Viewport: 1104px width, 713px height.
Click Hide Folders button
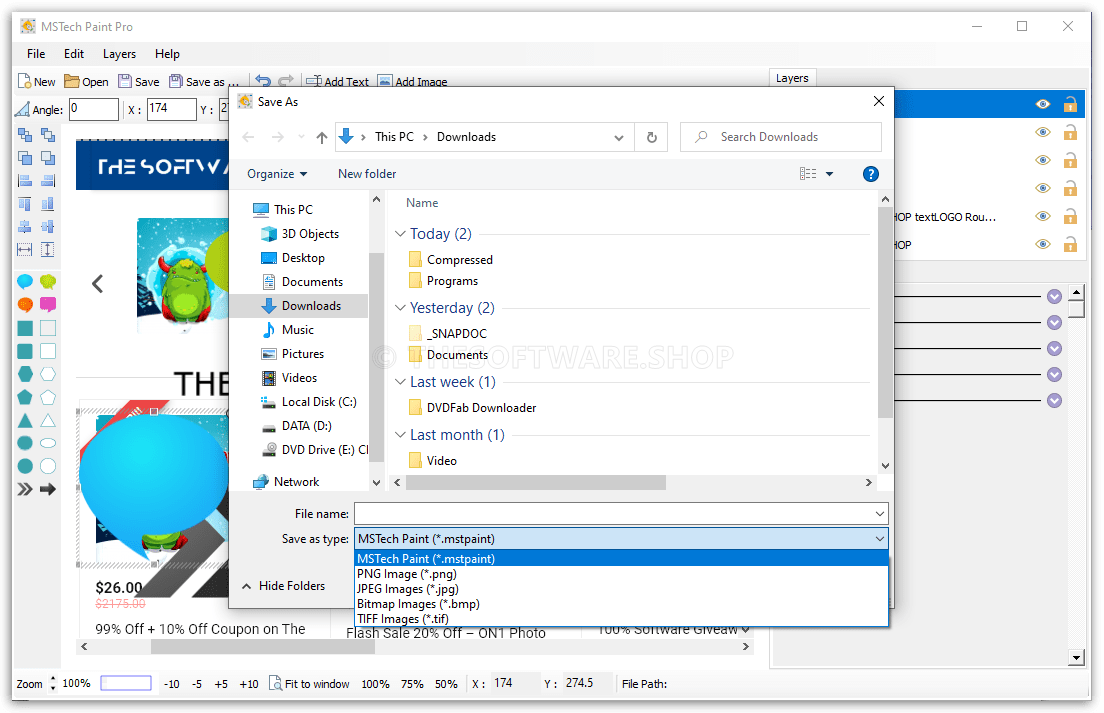coord(283,586)
